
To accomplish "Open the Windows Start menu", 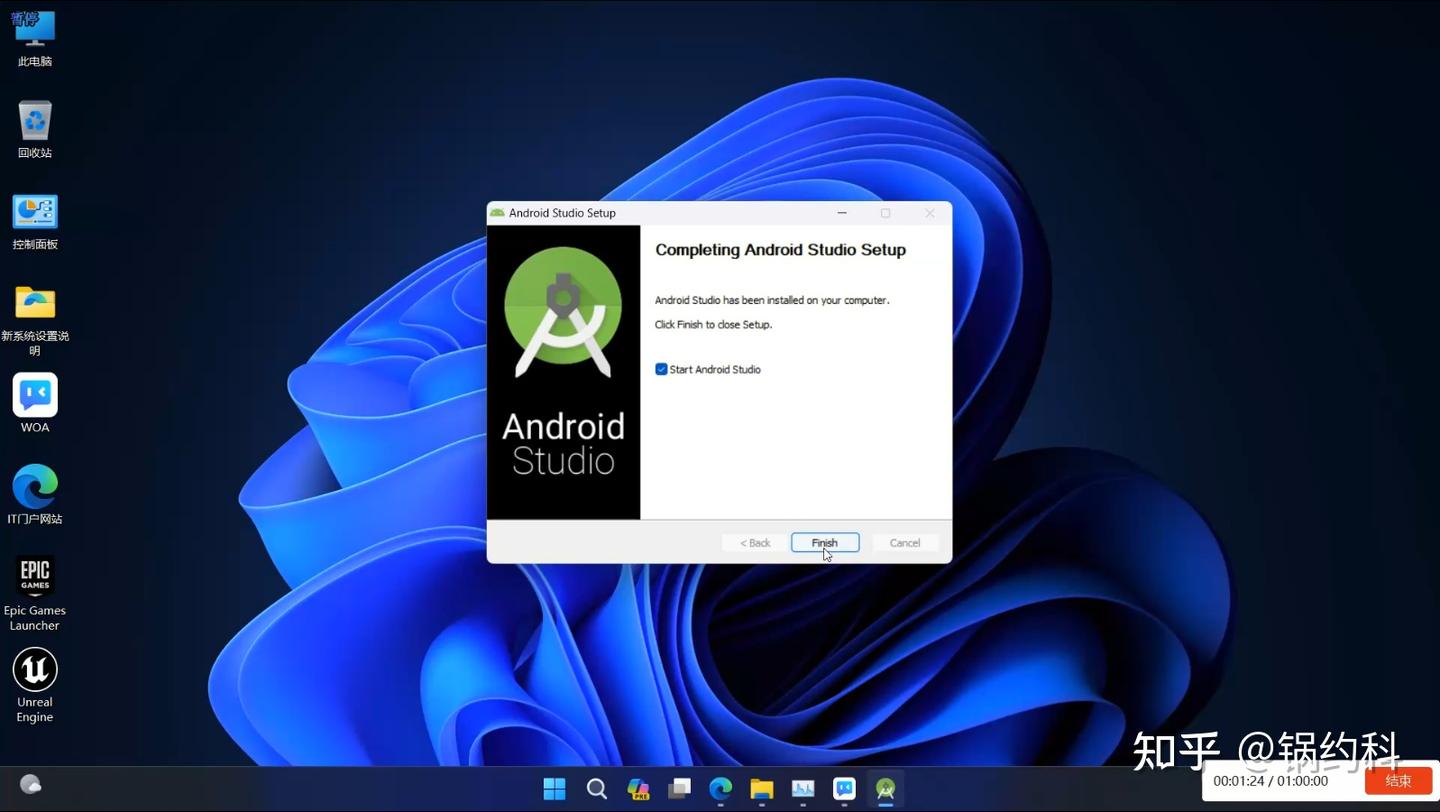I will (554, 789).
